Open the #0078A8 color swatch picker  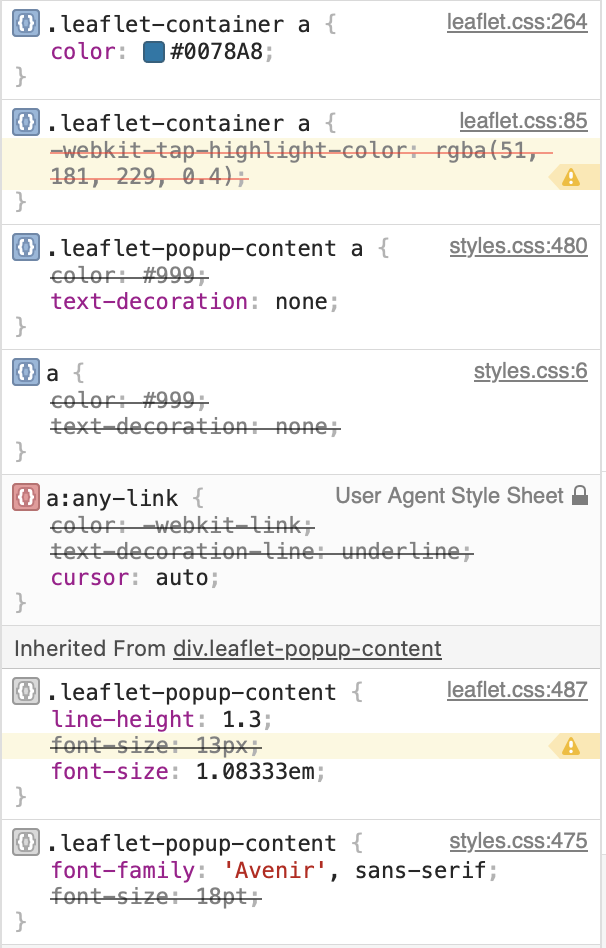pyautogui.click(x=153, y=52)
